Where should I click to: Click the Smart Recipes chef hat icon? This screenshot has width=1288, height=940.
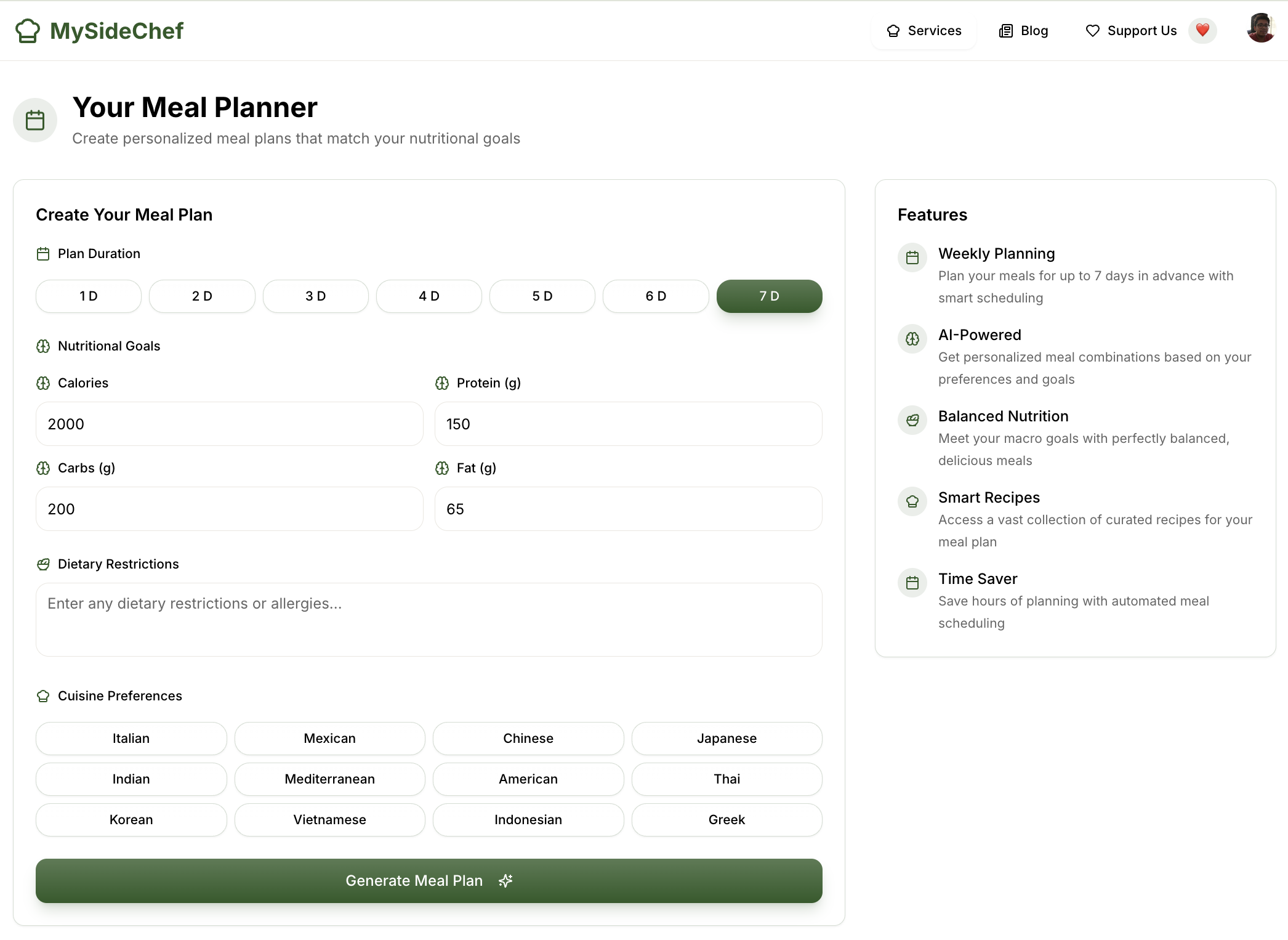[x=912, y=501]
